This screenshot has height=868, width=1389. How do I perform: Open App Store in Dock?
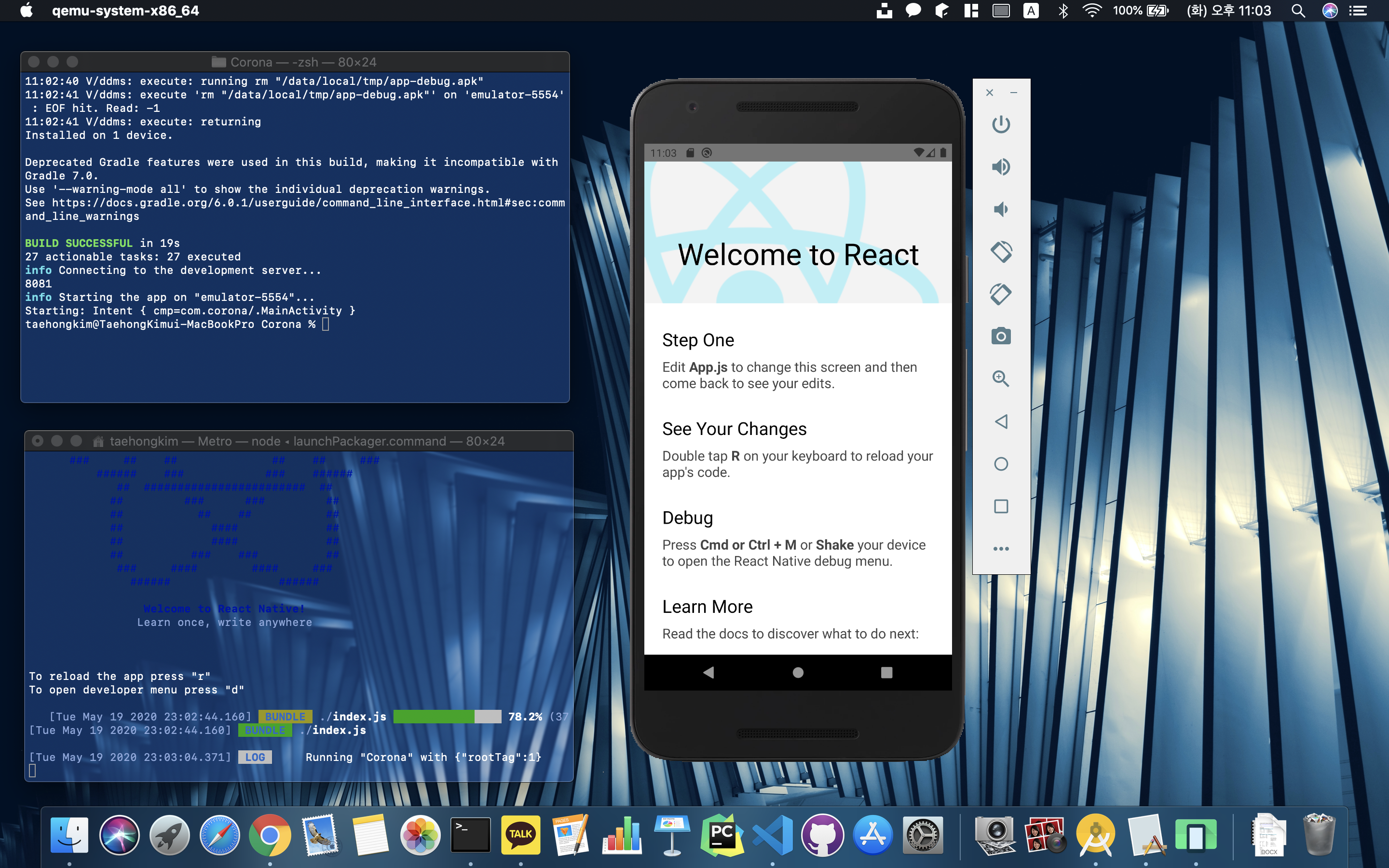tap(872, 835)
